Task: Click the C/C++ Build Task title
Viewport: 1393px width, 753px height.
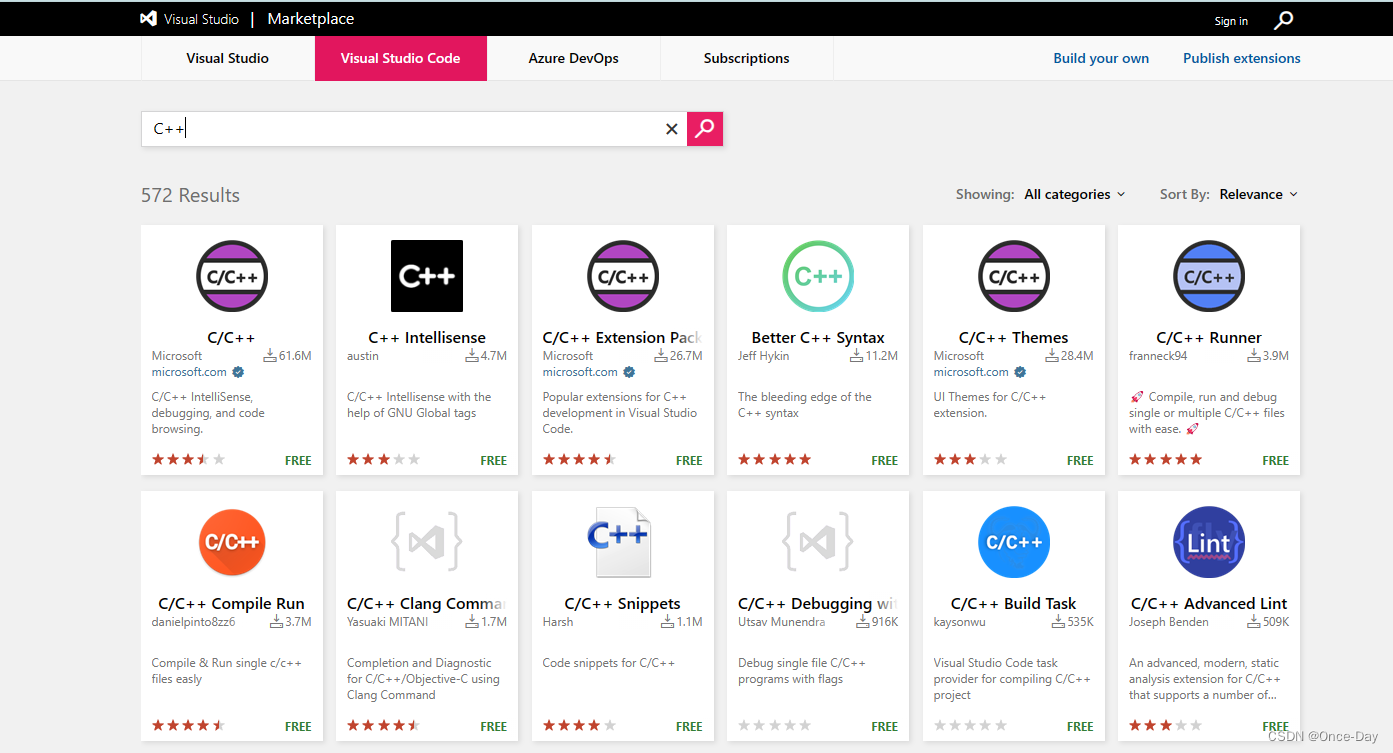Action: pos(1013,604)
